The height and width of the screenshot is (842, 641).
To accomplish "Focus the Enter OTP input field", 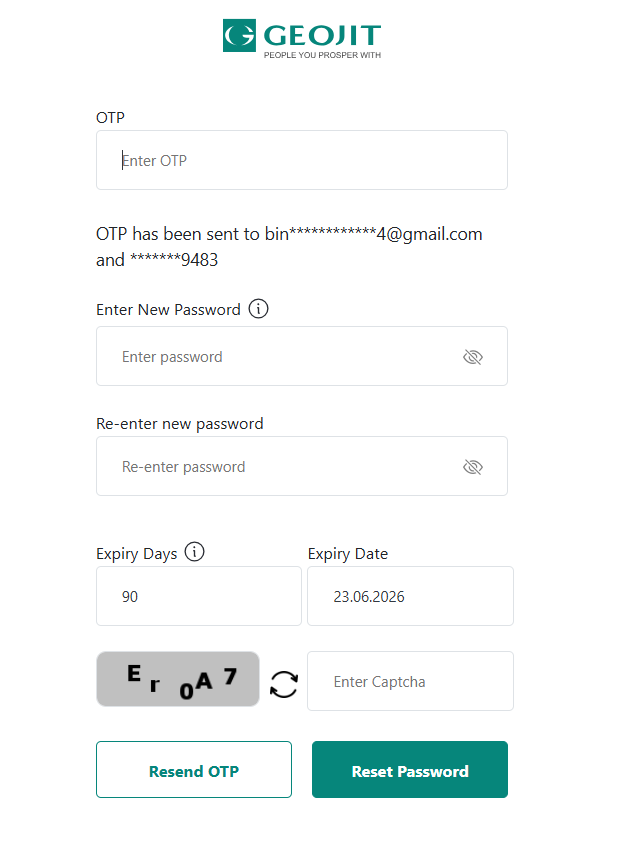I will pos(301,160).
